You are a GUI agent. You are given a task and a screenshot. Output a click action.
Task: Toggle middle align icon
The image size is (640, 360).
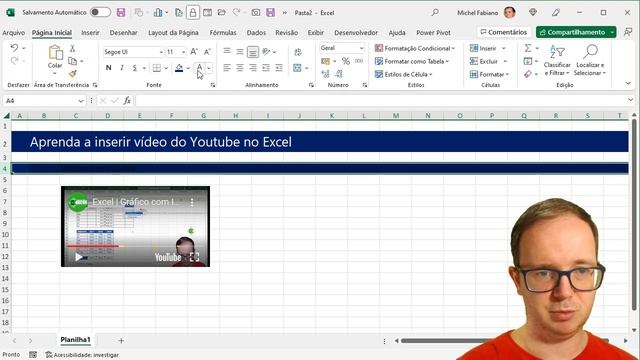click(x=240, y=51)
